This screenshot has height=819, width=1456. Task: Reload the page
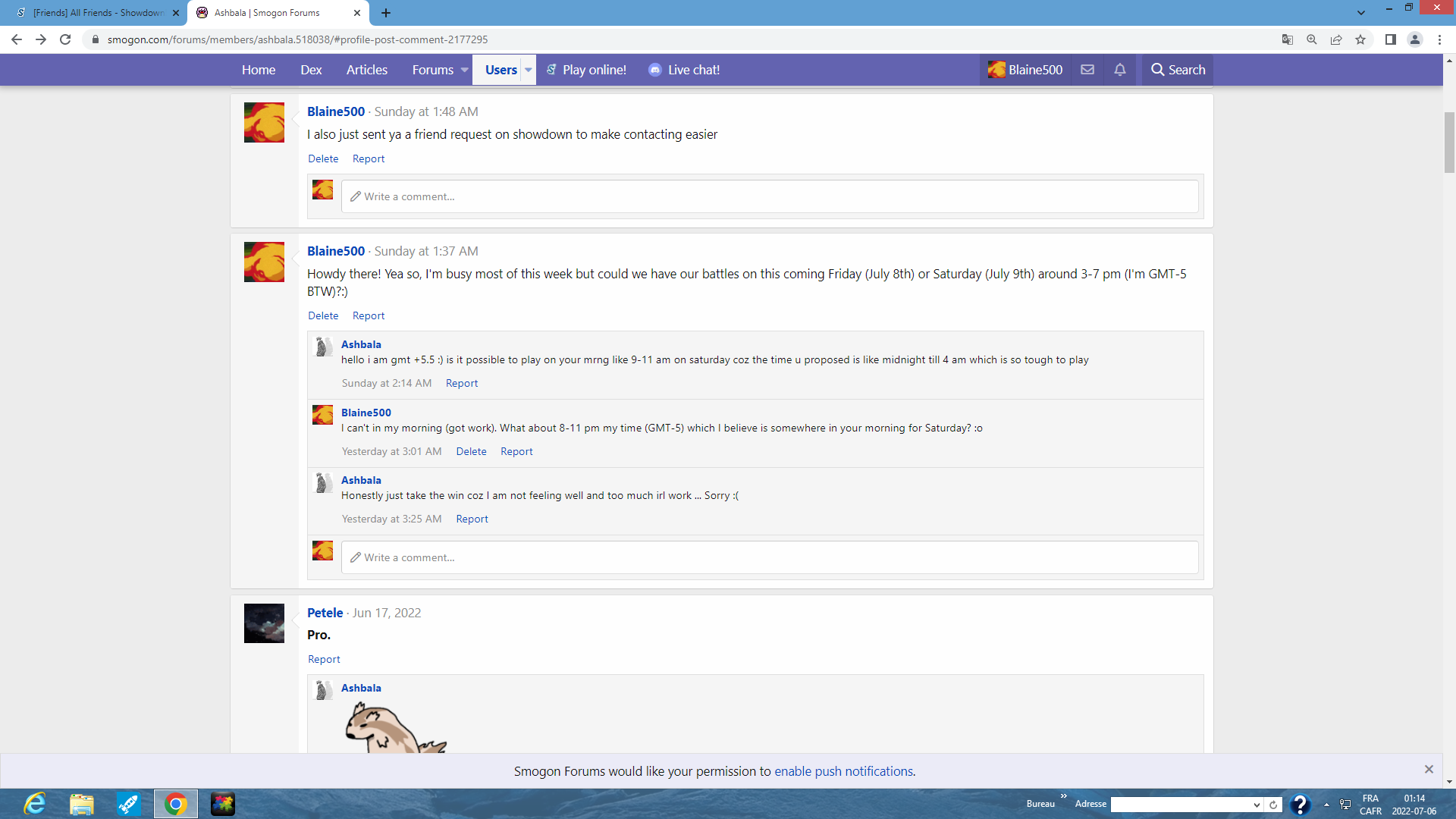point(65,39)
